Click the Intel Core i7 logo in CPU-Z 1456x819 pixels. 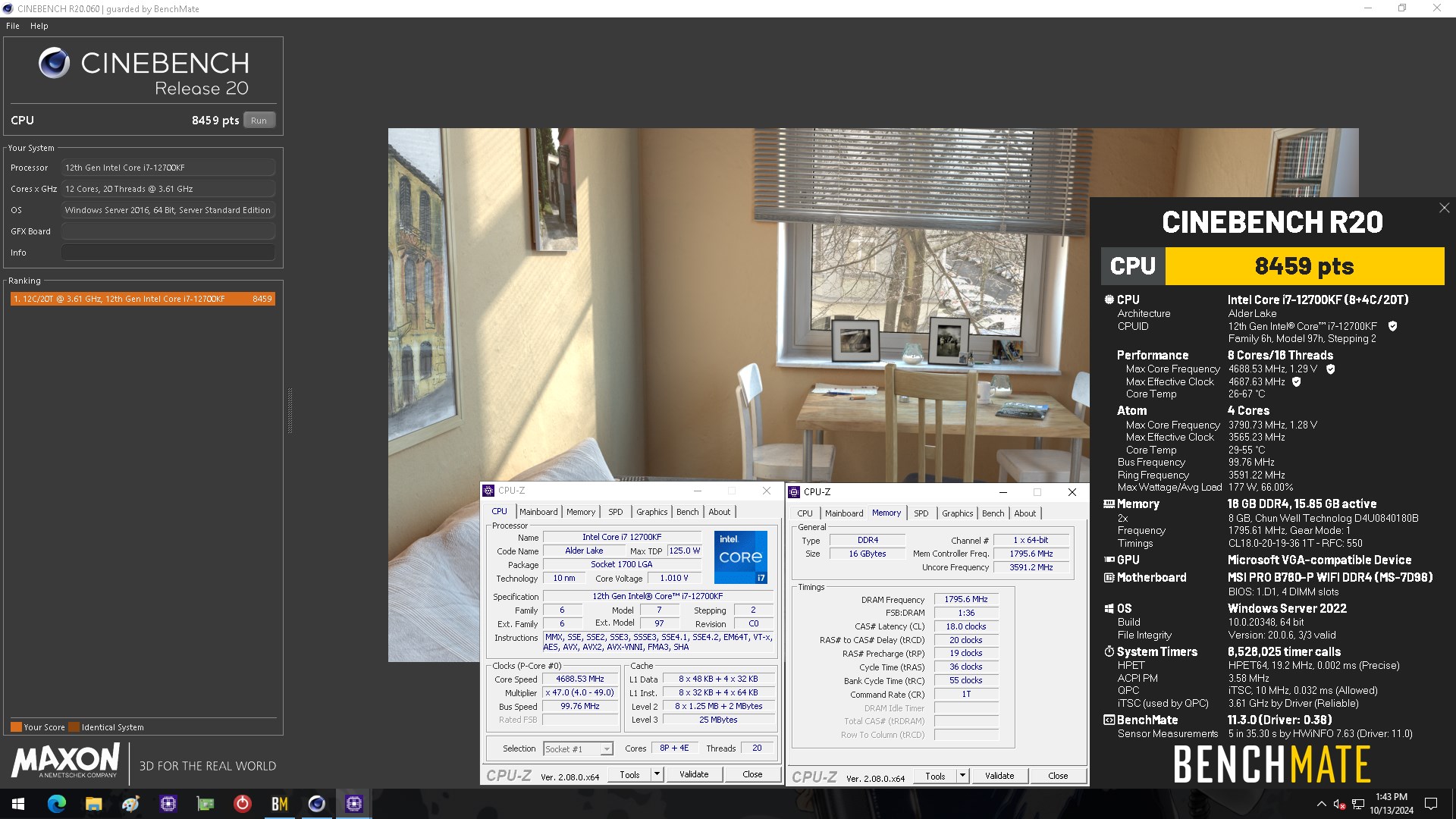pyautogui.click(x=741, y=557)
